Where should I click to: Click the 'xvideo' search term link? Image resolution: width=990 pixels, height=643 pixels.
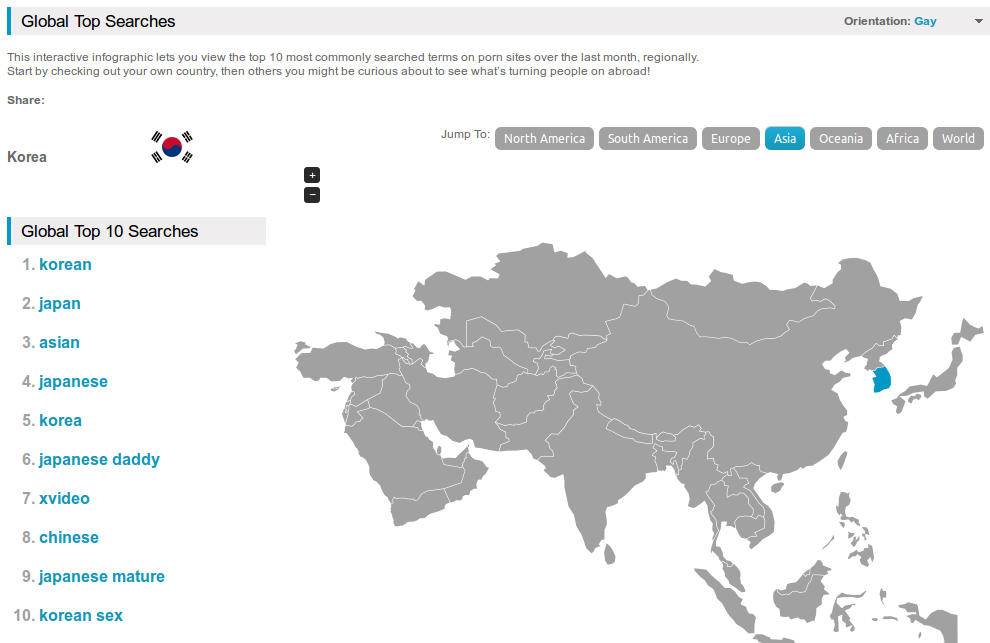(x=64, y=499)
